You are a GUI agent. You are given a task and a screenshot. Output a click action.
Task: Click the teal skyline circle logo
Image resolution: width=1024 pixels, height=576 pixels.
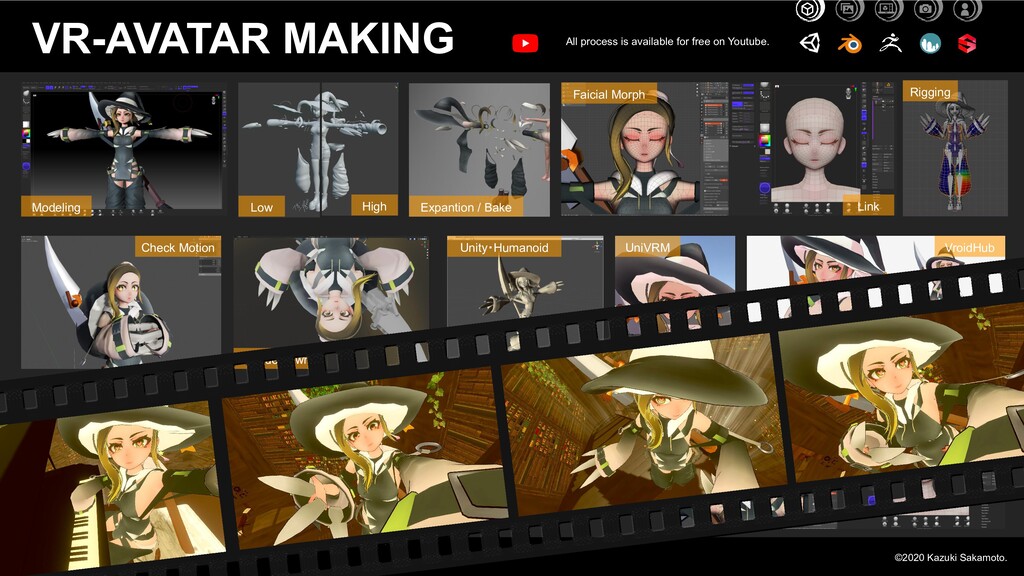[x=930, y=44]
